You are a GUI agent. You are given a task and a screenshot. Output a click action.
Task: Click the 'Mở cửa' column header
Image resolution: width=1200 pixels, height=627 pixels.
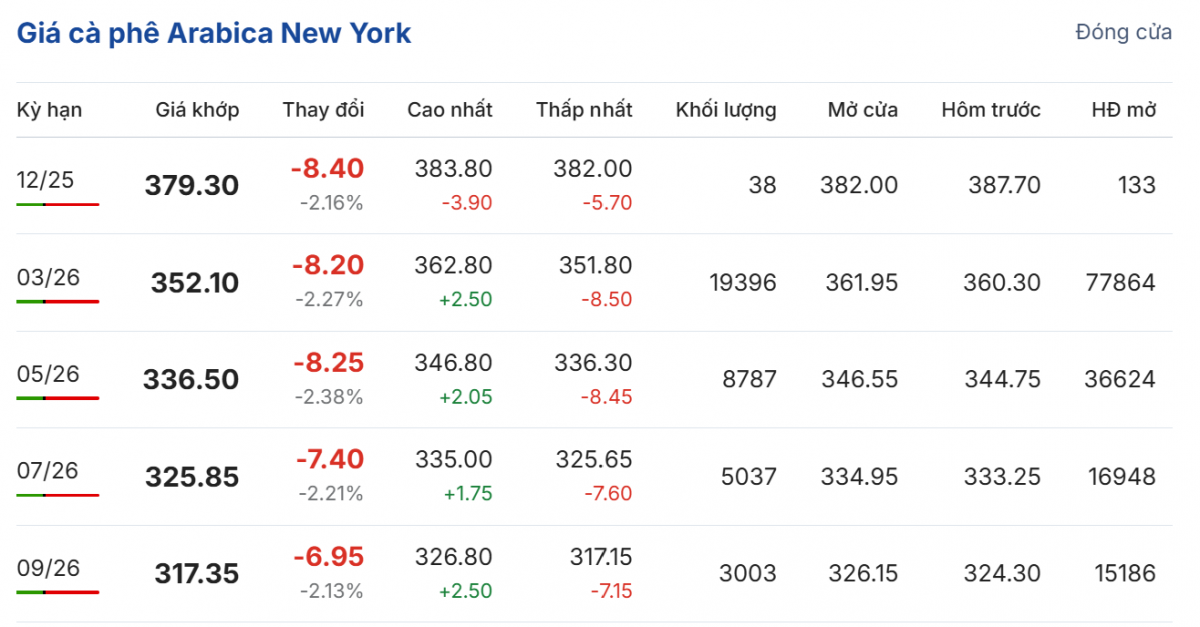[862, 110]
